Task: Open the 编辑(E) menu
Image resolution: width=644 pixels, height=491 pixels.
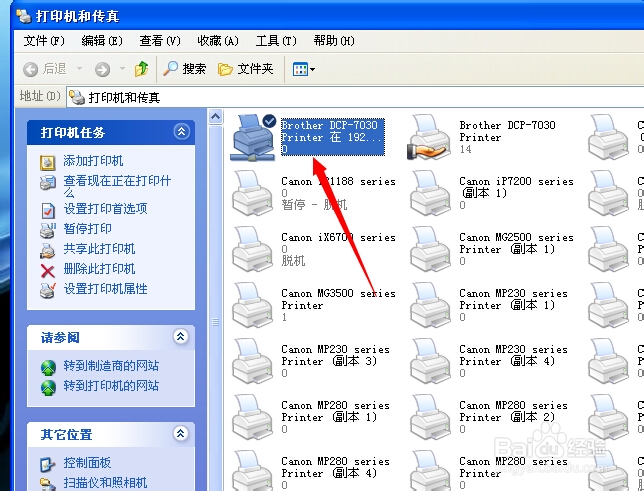Action: point(102,41)
